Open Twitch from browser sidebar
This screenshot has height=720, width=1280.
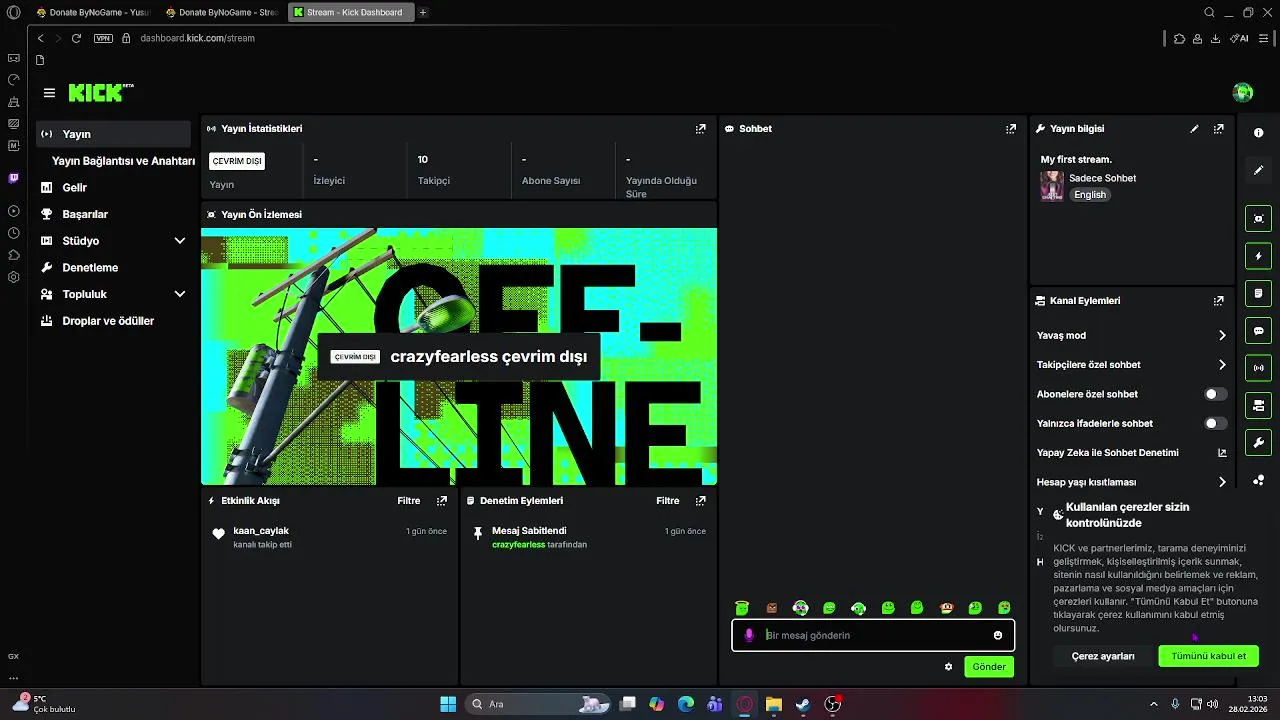point(13,178)
